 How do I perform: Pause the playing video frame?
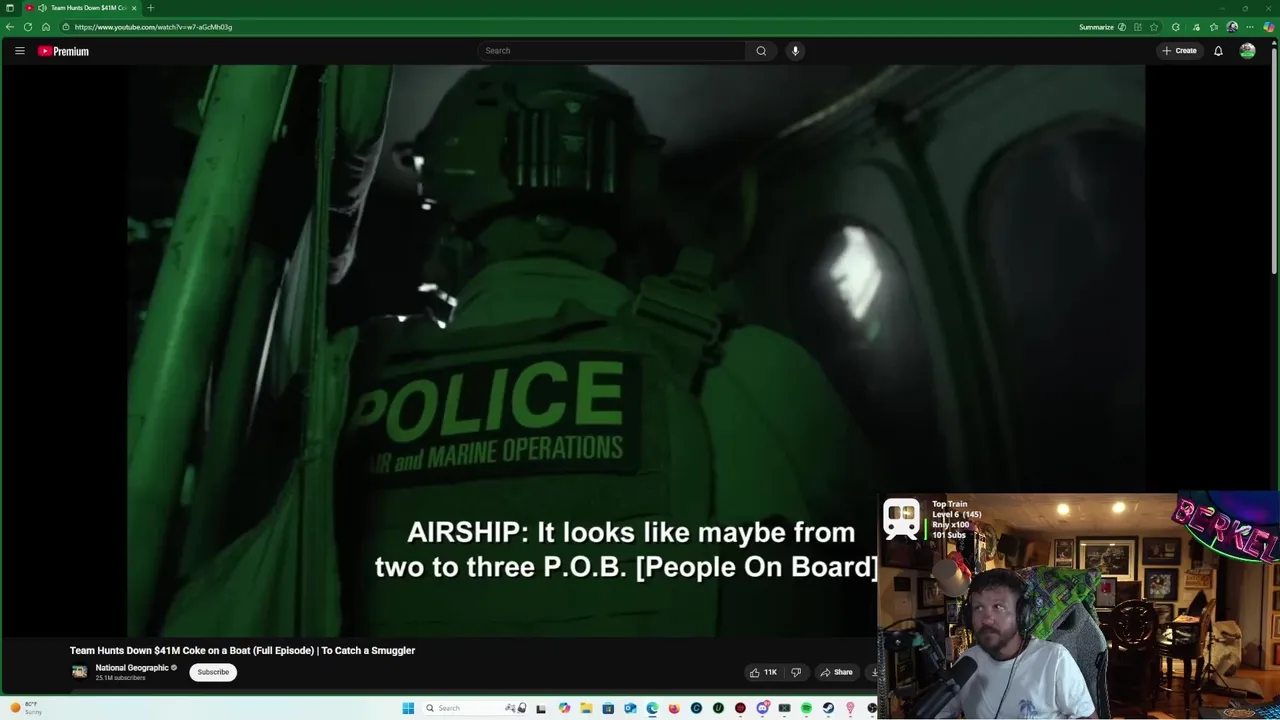click(636, 350)
